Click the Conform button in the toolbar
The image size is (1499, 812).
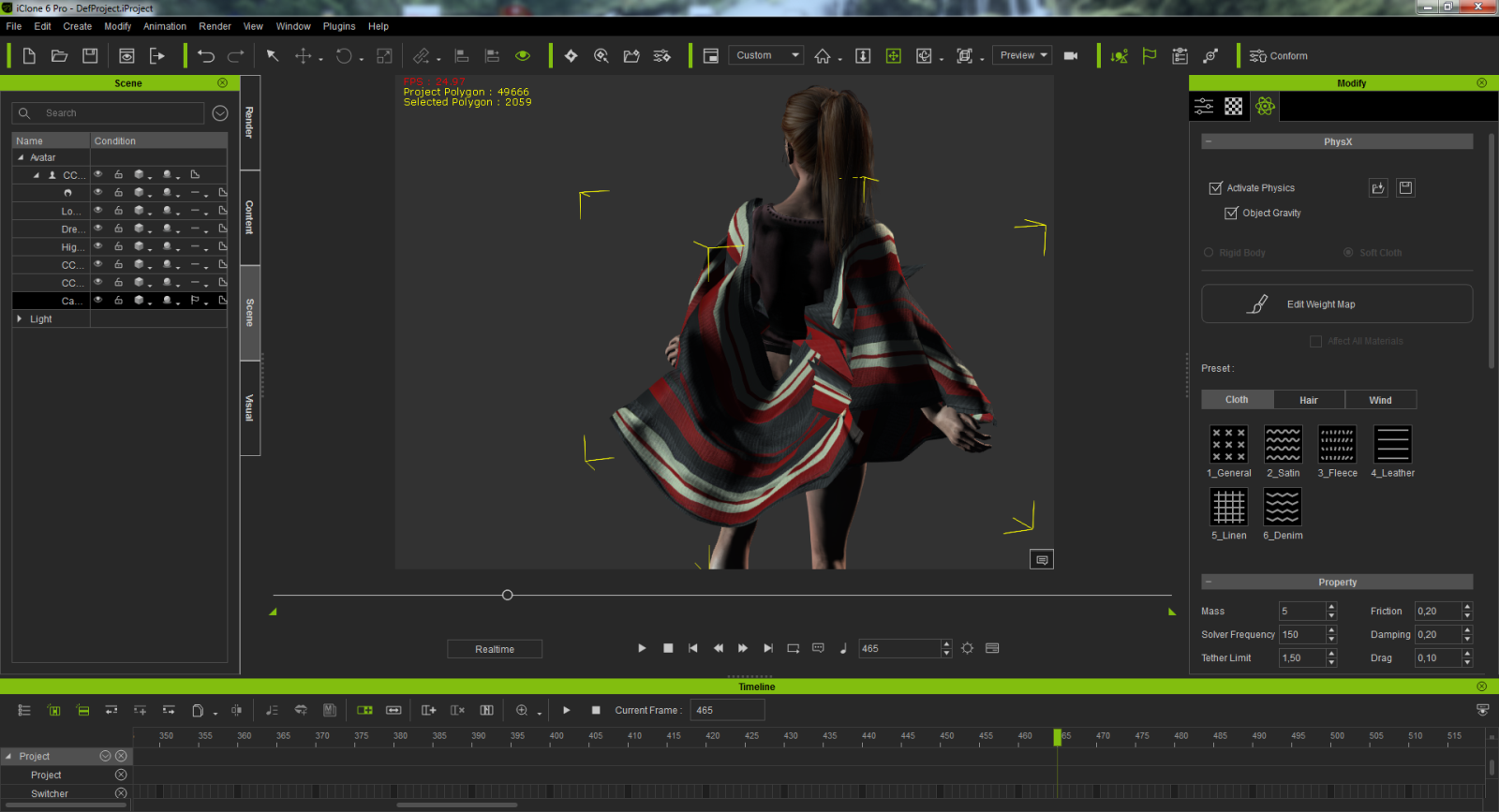click(x=1278, y=56)
